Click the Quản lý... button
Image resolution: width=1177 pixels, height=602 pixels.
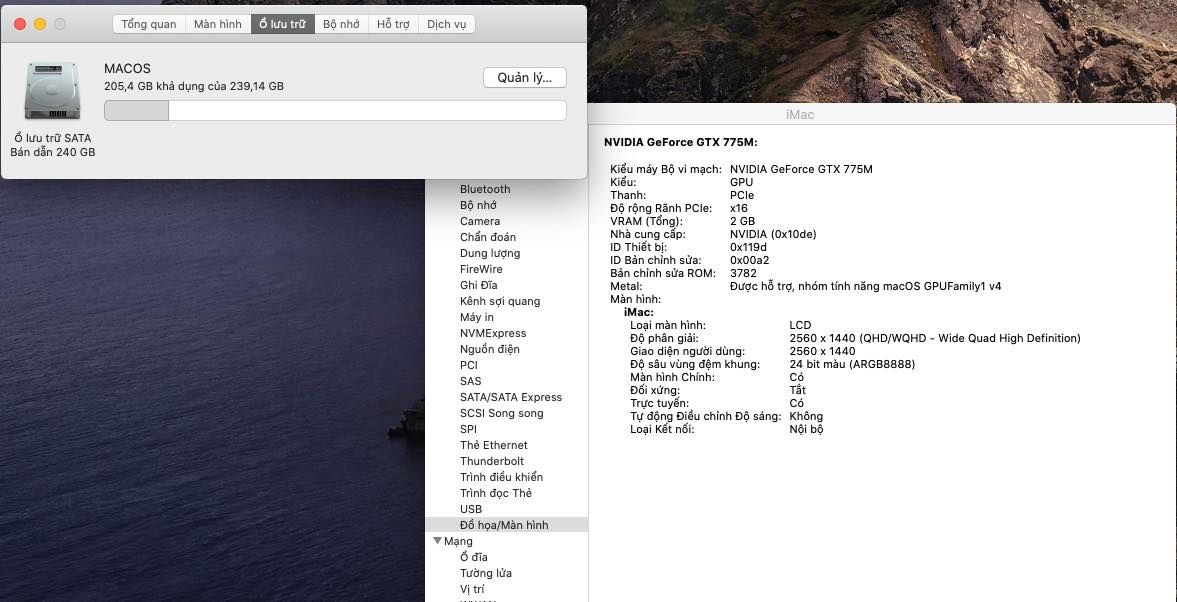(524, 77)
